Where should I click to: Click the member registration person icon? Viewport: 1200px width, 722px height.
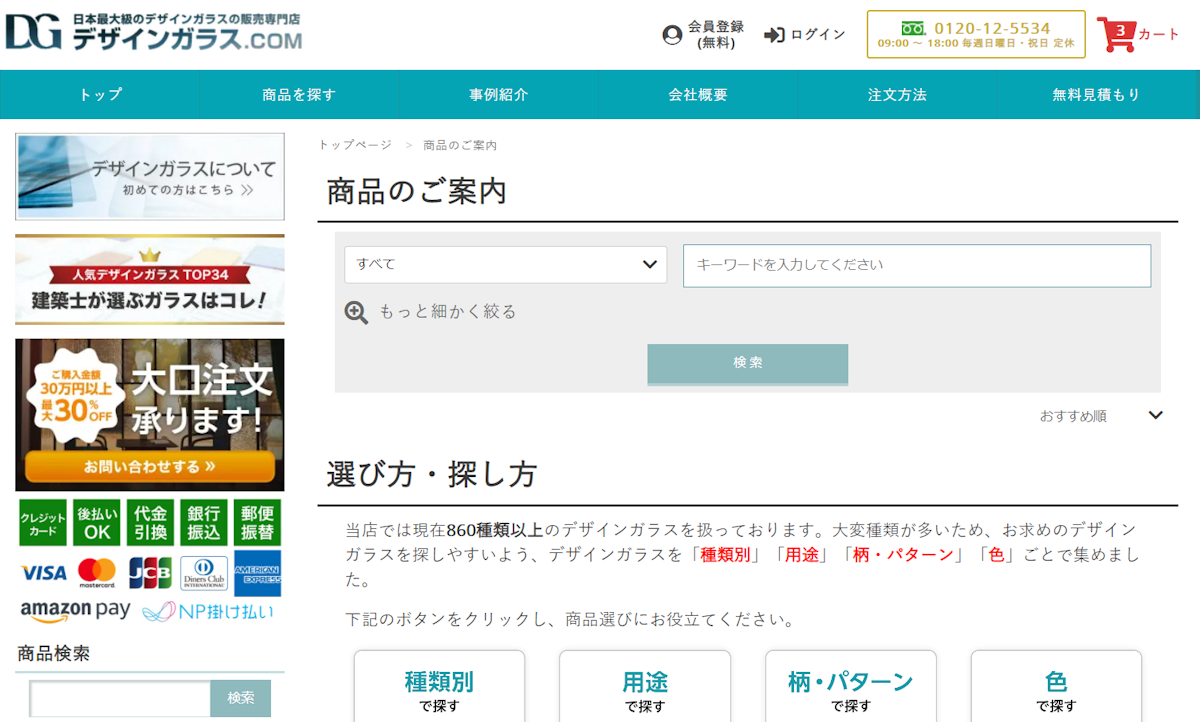(x=672, y=35)
